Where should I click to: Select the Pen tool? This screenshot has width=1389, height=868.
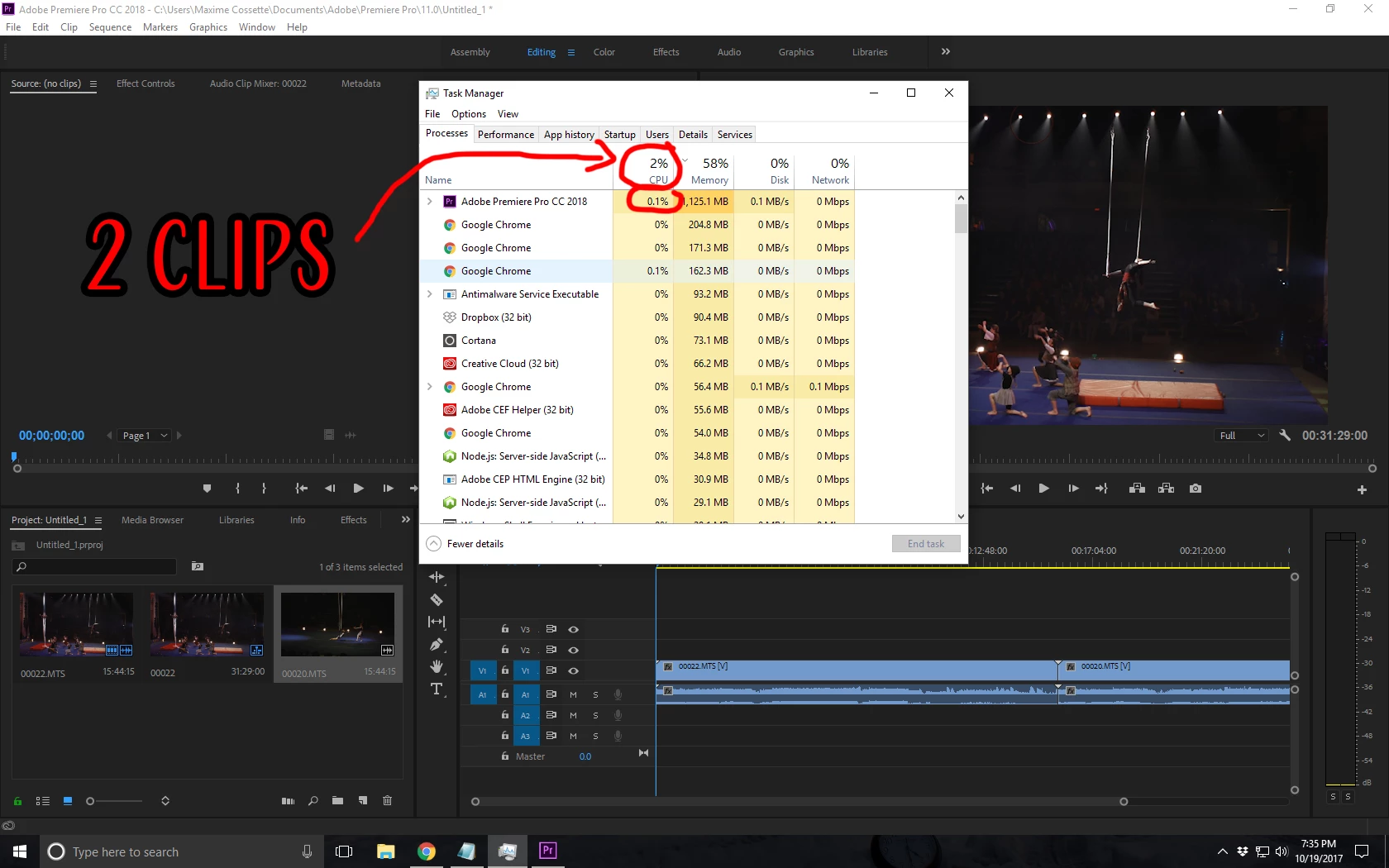(x=437, y=645)
